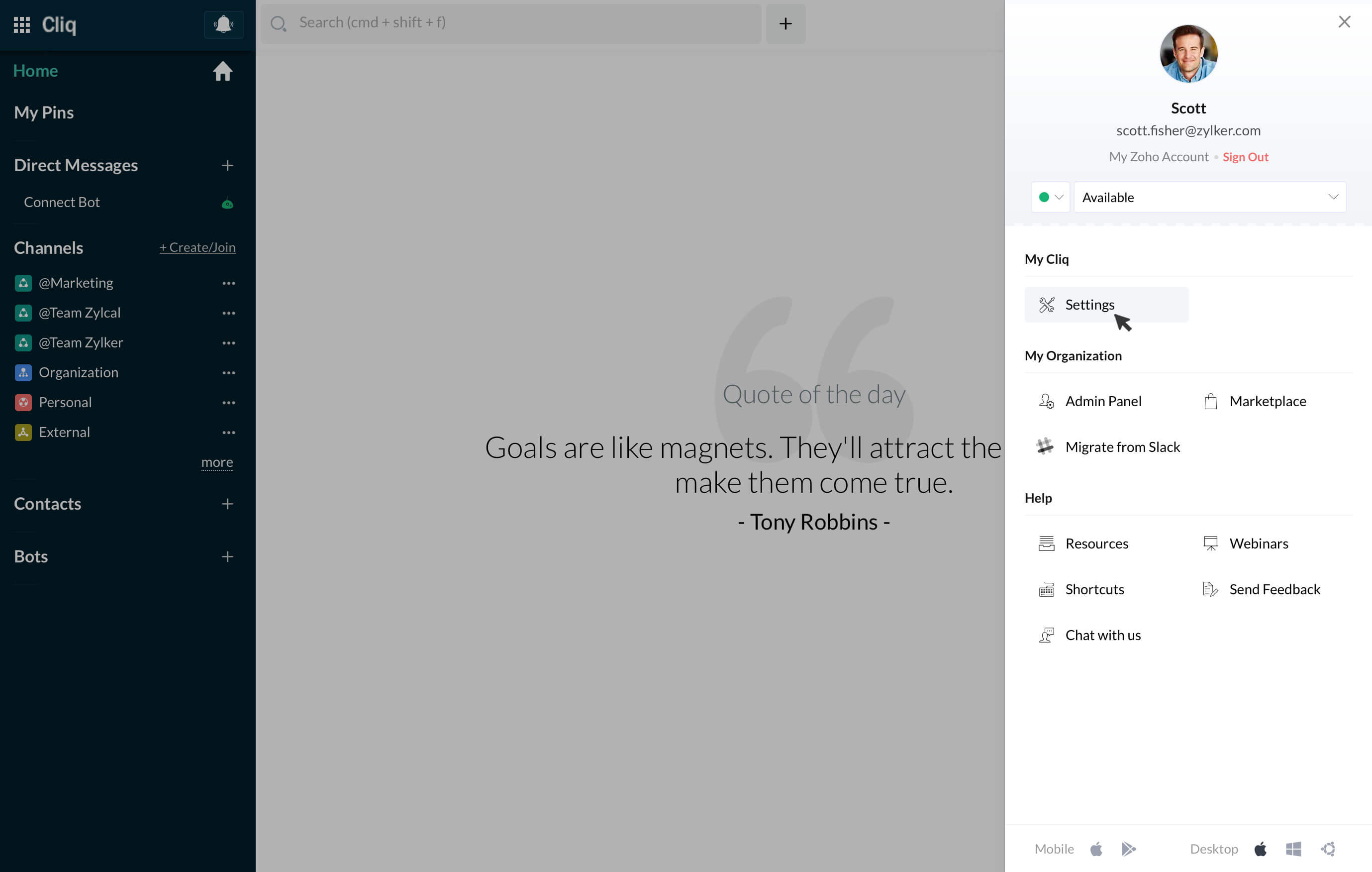Download Android Play Store app icon

1128,849
